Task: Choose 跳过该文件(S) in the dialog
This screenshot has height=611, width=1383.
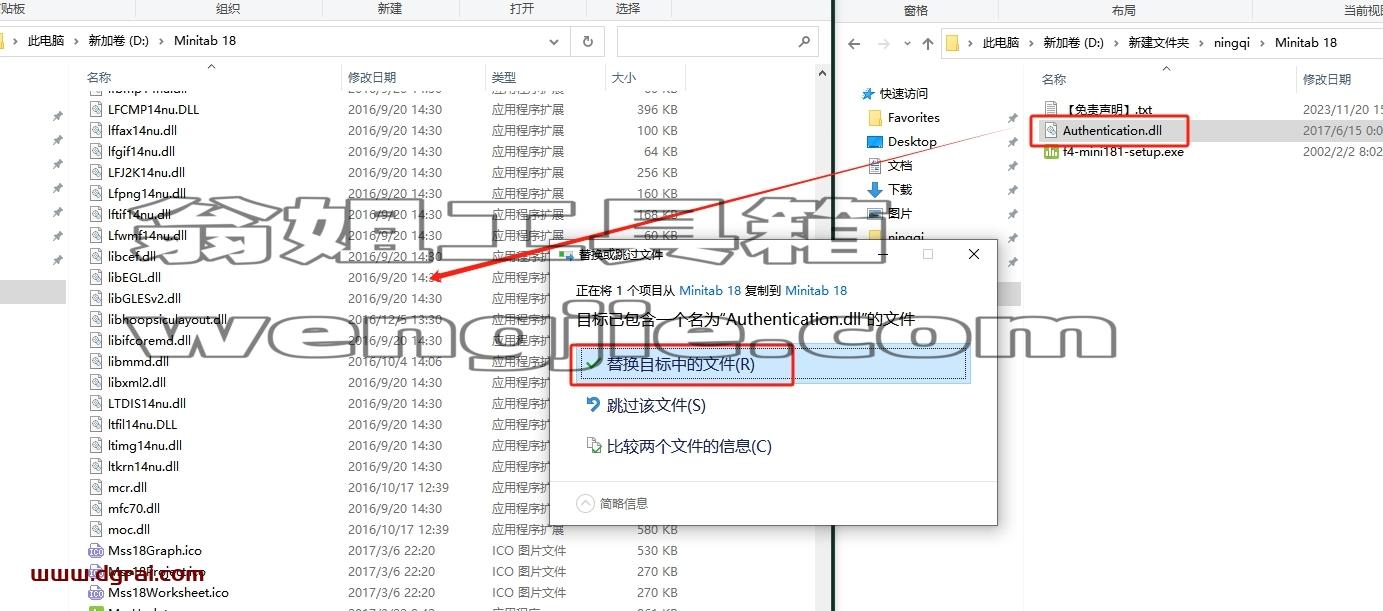Action: 645,405
